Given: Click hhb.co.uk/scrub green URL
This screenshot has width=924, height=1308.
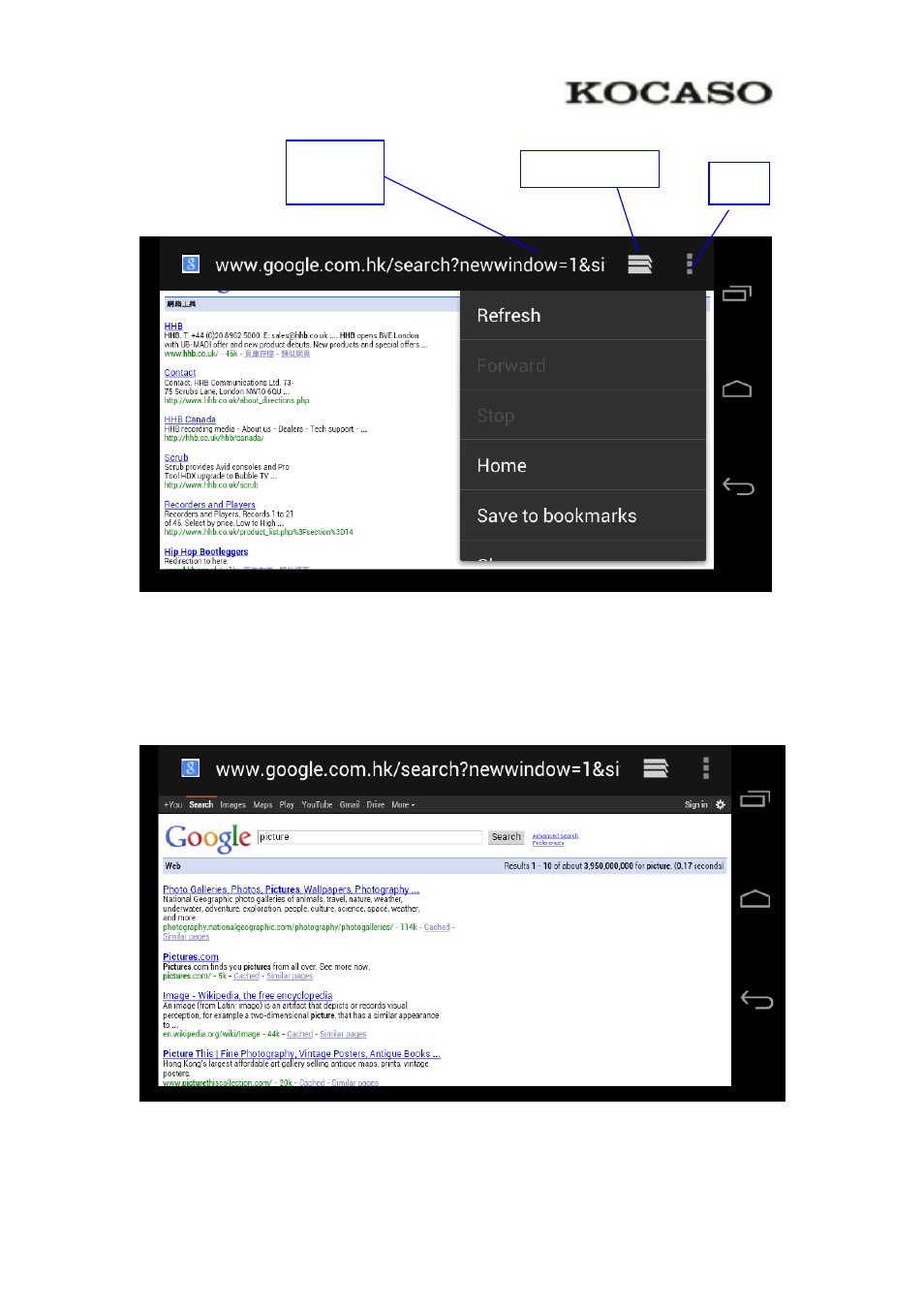Looking at the screenshot, I should (211, 485).
